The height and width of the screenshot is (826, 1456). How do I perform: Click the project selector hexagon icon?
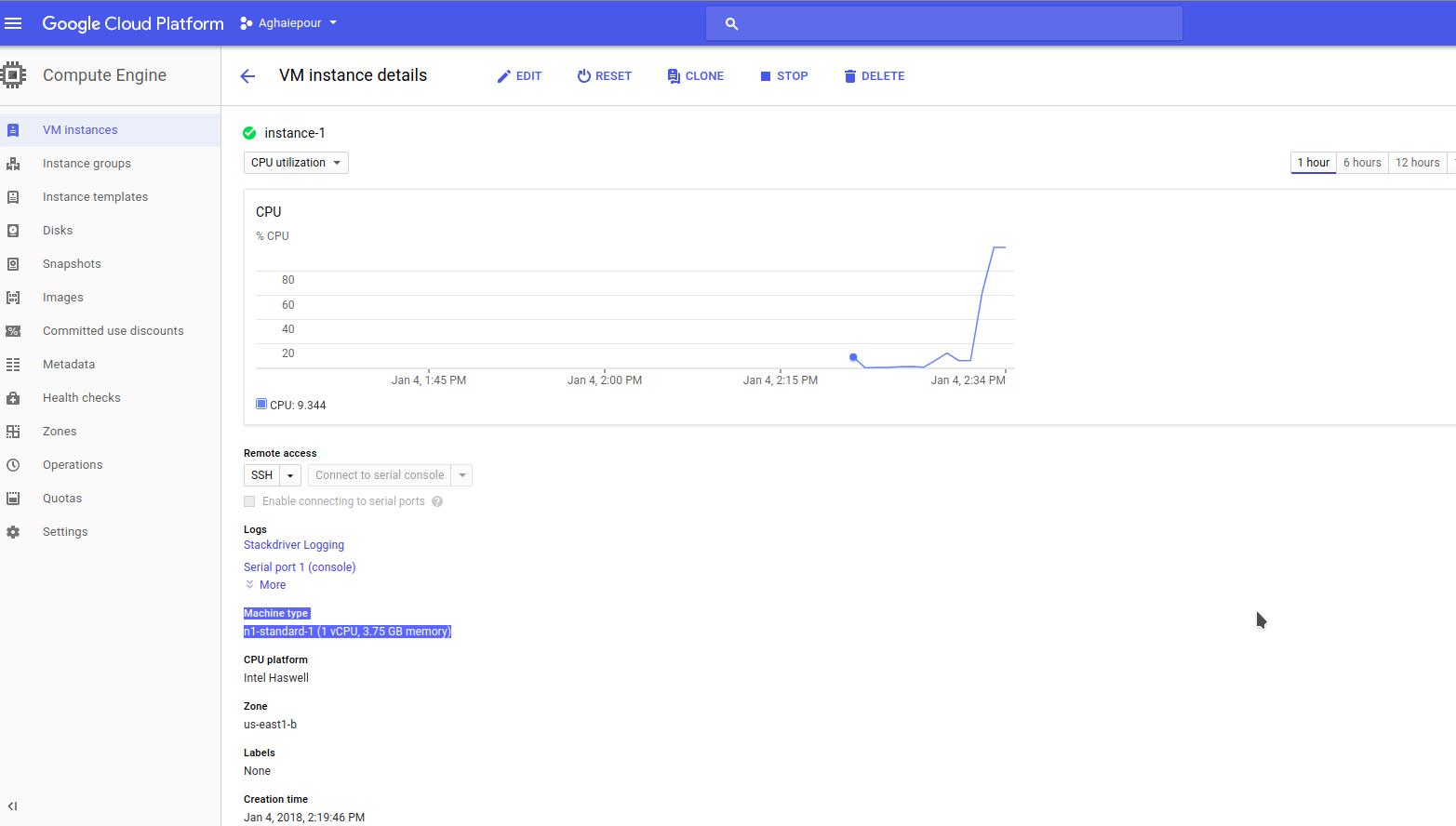pyautogui.click(x=246, y=23)
